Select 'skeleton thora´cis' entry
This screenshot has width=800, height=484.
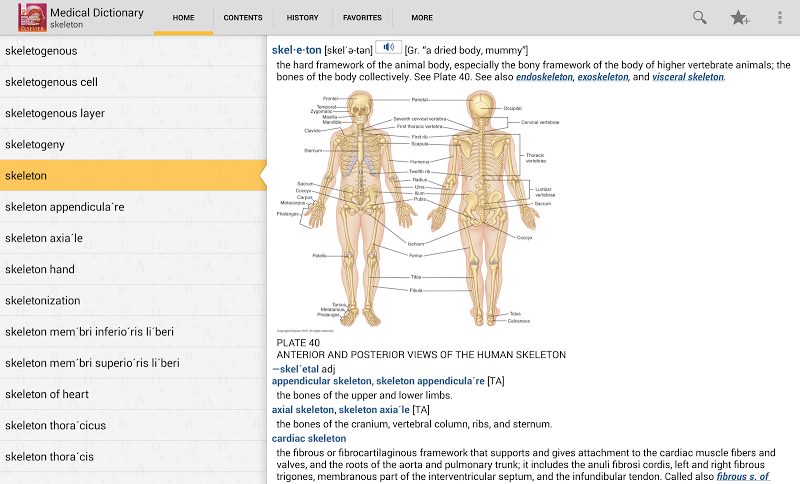coord(133,456)
